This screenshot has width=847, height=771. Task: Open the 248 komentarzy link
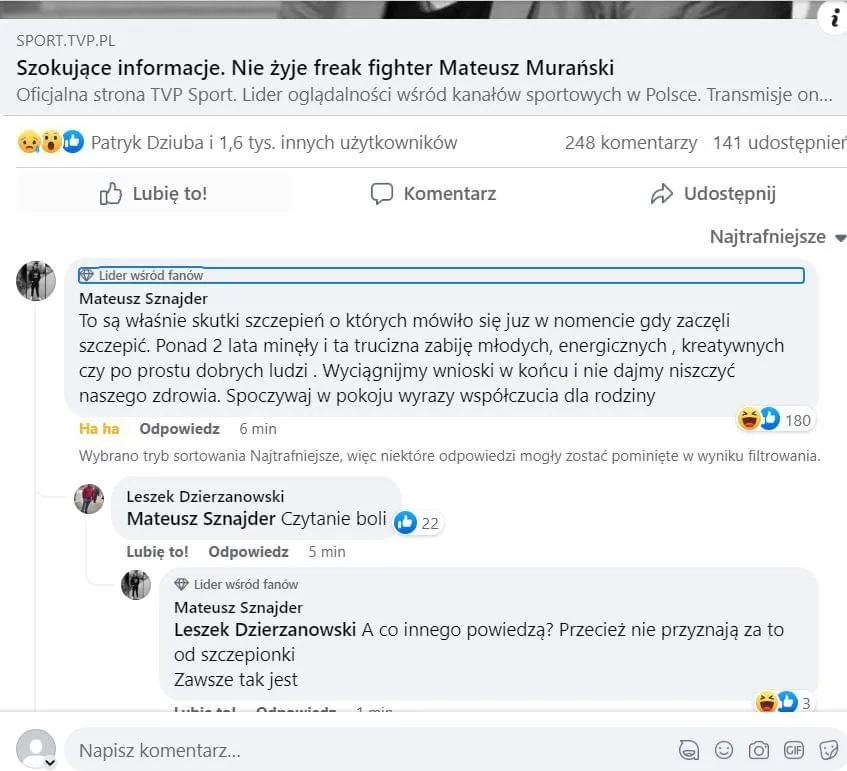coord(630,142)
